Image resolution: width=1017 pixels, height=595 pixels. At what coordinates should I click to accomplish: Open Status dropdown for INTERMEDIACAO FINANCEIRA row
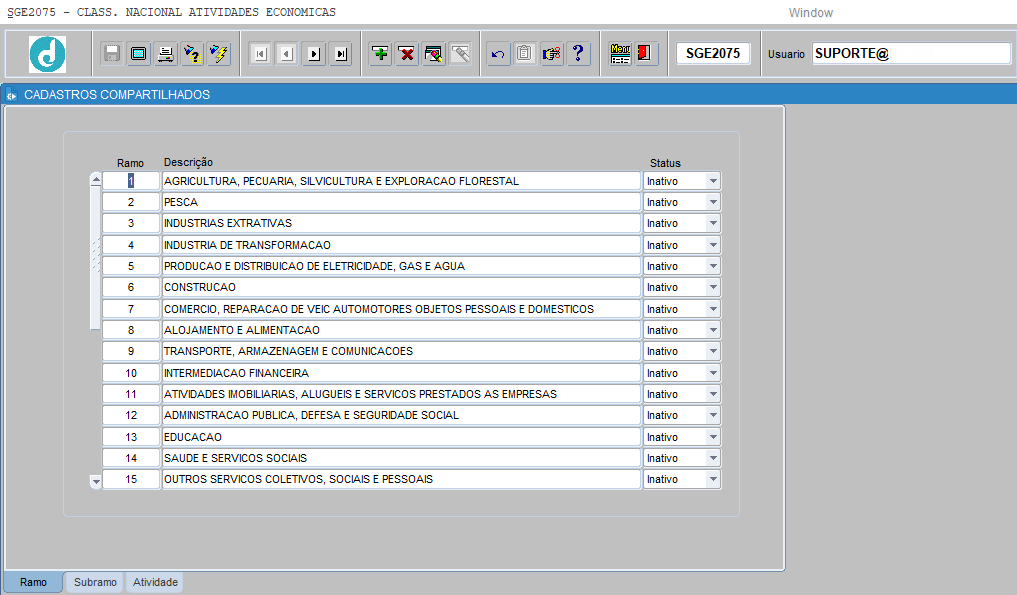[x=713, y=372]
